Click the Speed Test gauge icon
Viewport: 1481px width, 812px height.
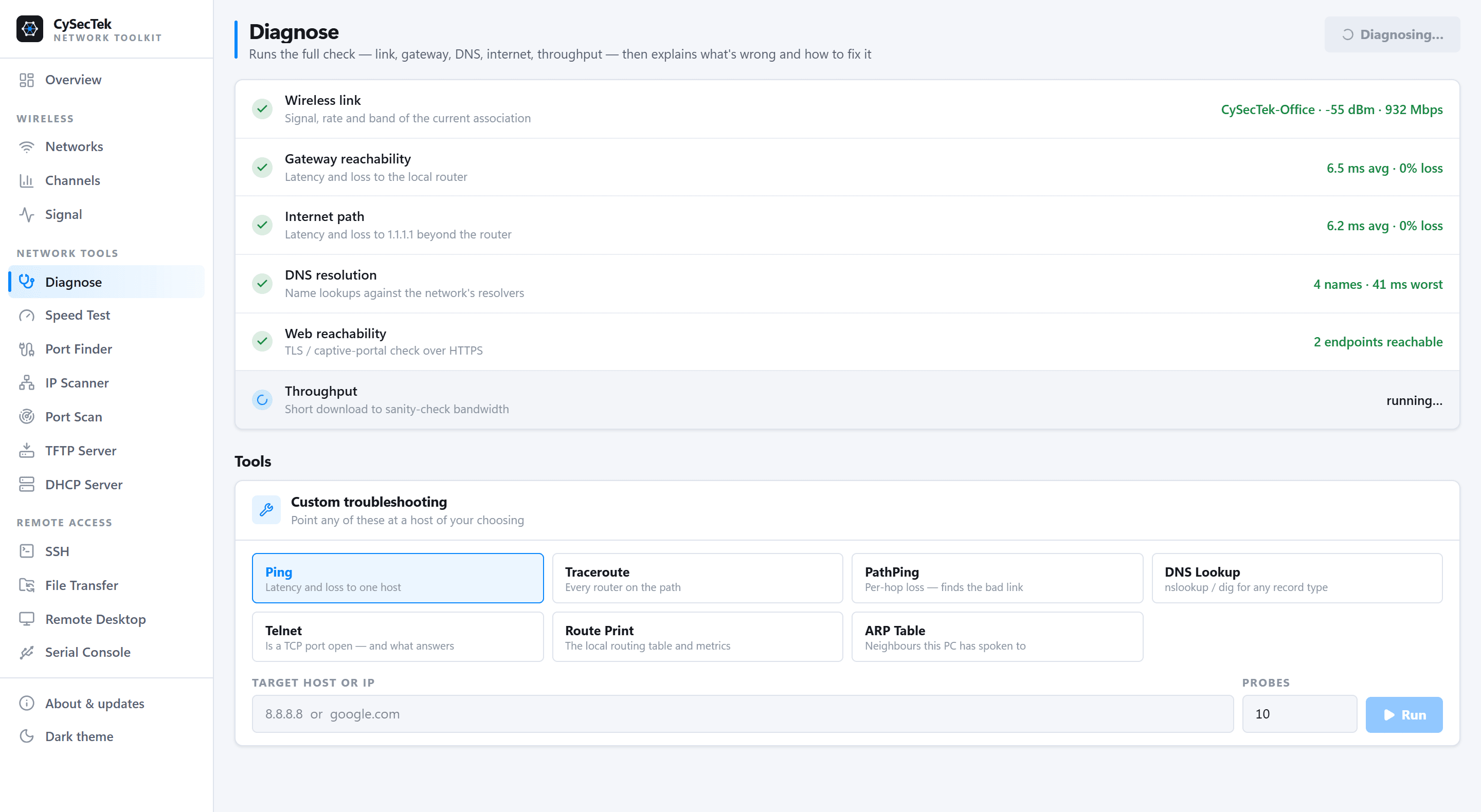tap(26, 316)
